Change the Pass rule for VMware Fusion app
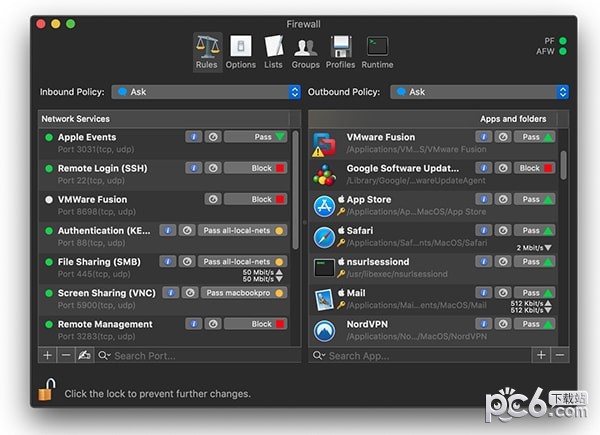The image size is (600, 435). pyautogui.click(x=535, y=137)
